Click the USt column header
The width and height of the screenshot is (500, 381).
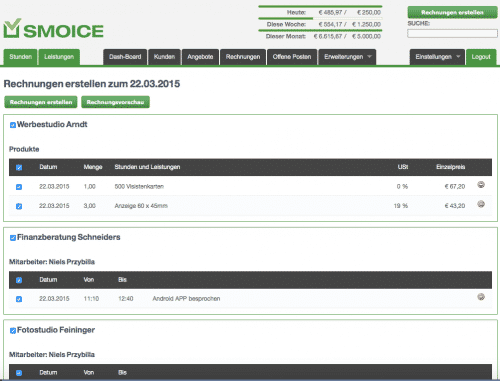(x=403, y=167)
